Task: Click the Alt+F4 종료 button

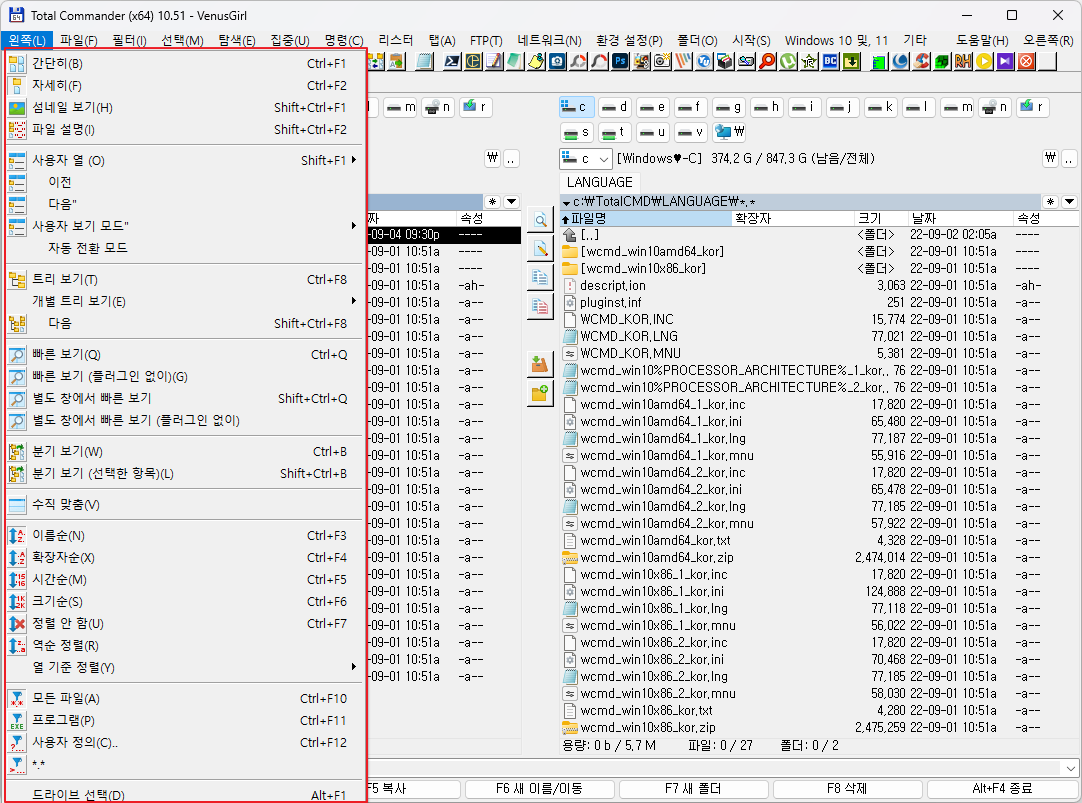Action: 1002,789
